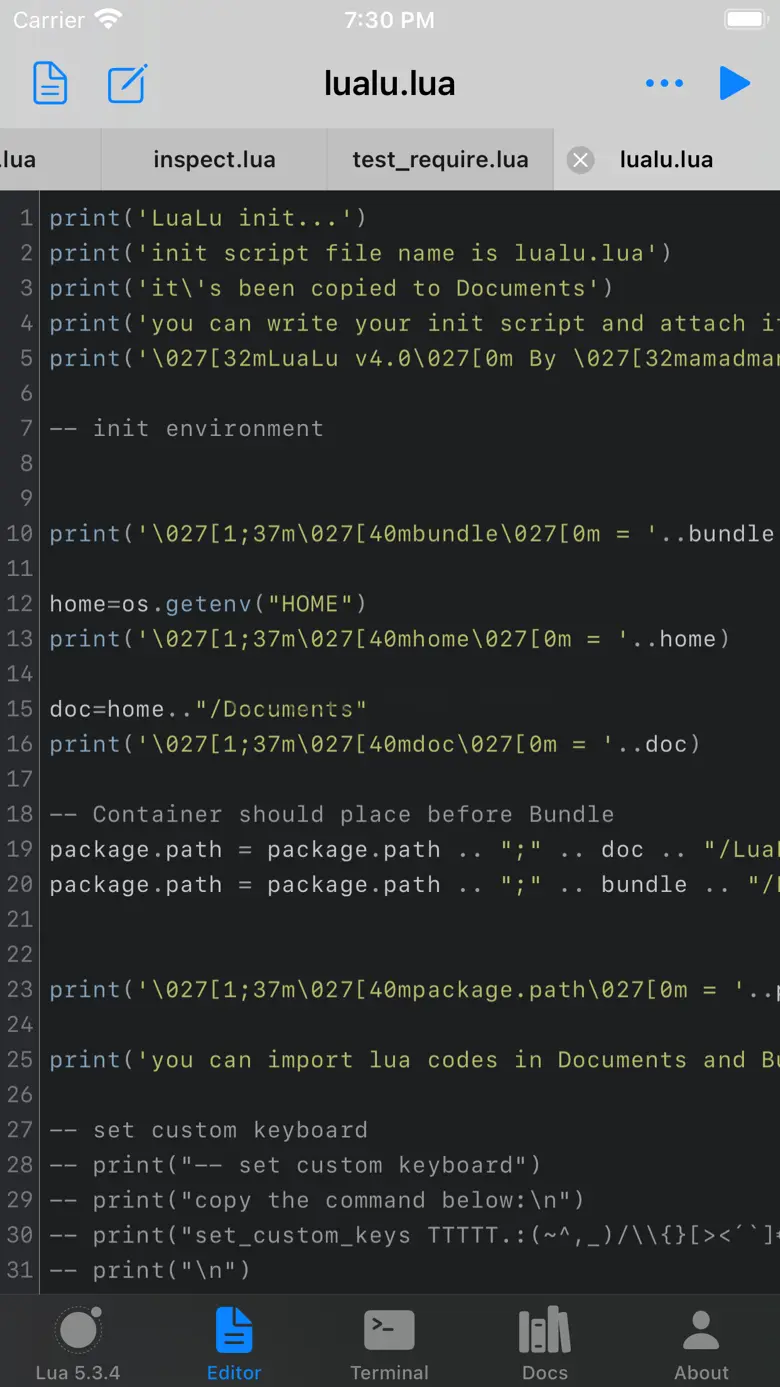Screen dimensions: 780x1387
Task: Click the Wi-Fi icon in status bar
Action: 108,20
